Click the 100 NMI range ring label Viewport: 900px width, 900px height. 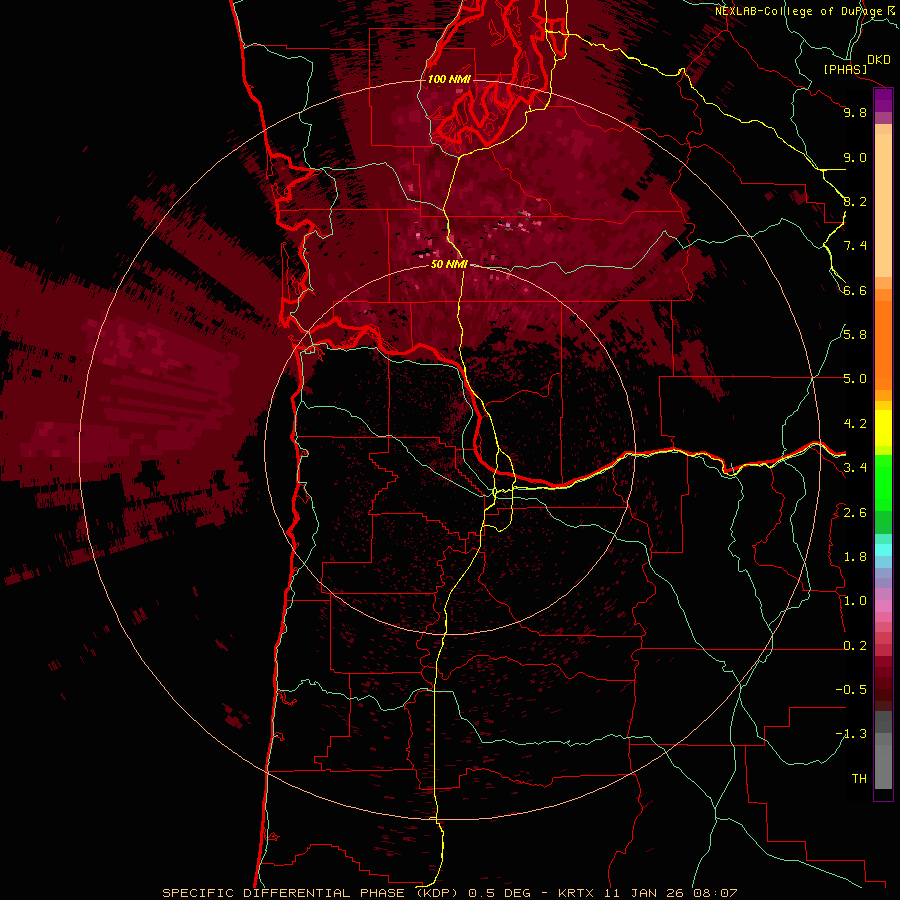point(449,79)
